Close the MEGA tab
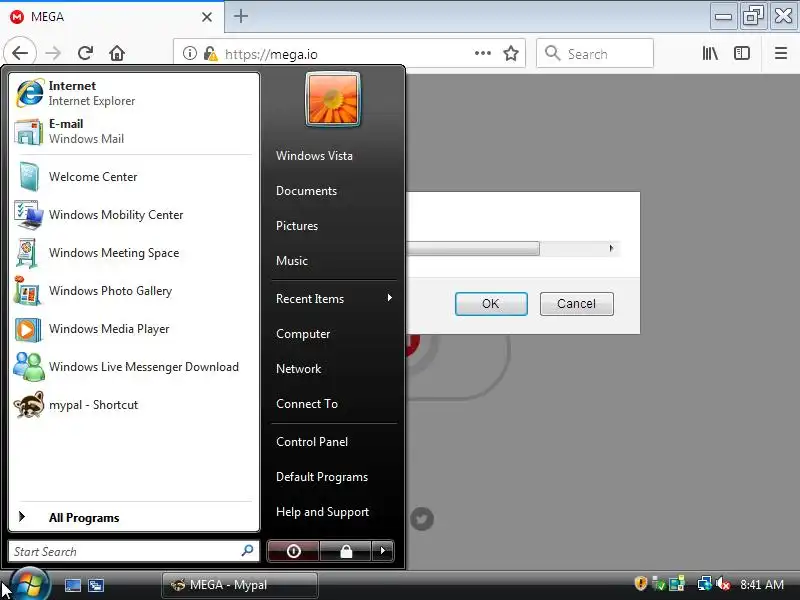800x600 pixels. click(x=207, y=17)
